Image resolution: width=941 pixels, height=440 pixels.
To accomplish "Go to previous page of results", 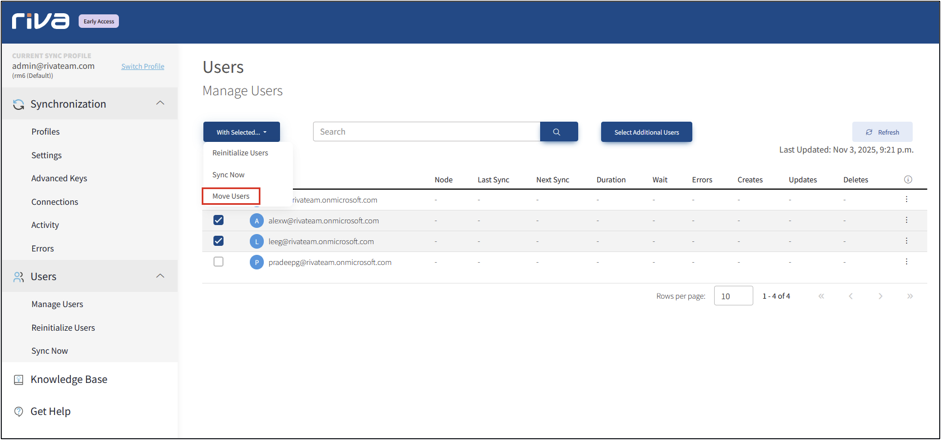I will 850,296.
